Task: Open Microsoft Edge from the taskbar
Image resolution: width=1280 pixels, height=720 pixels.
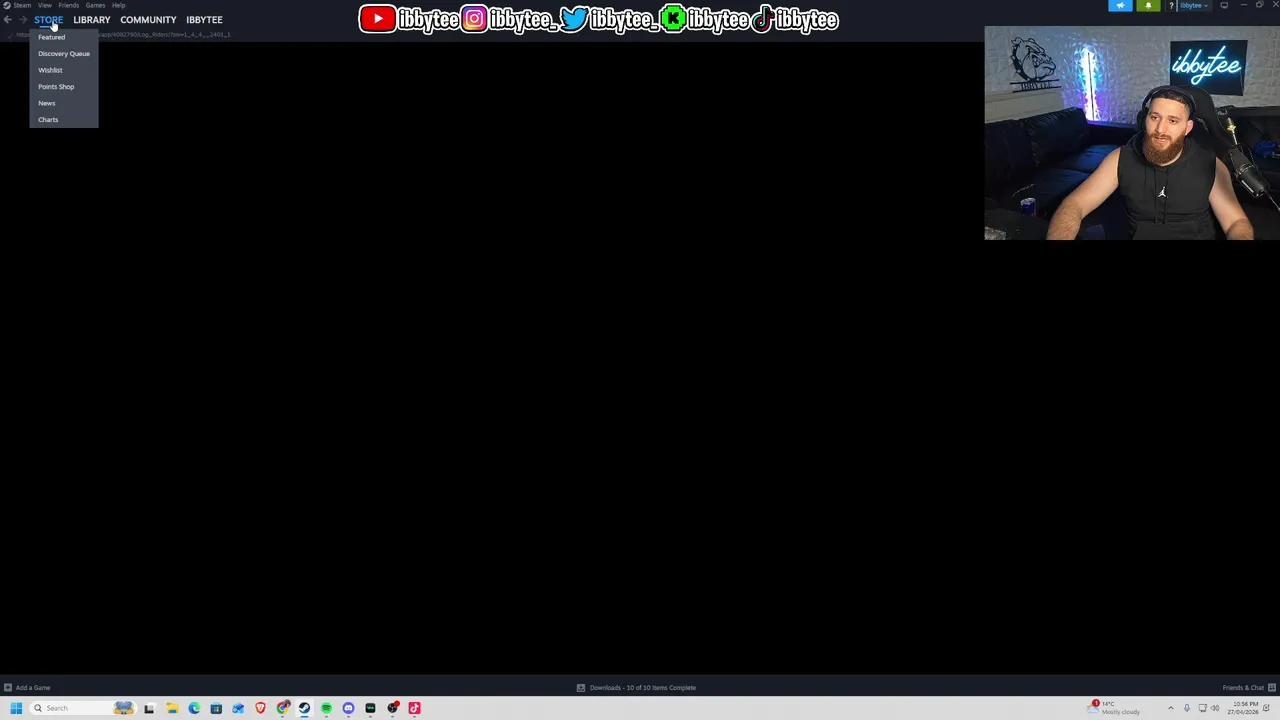Action: pyautogui.click(x=194, y=708)
